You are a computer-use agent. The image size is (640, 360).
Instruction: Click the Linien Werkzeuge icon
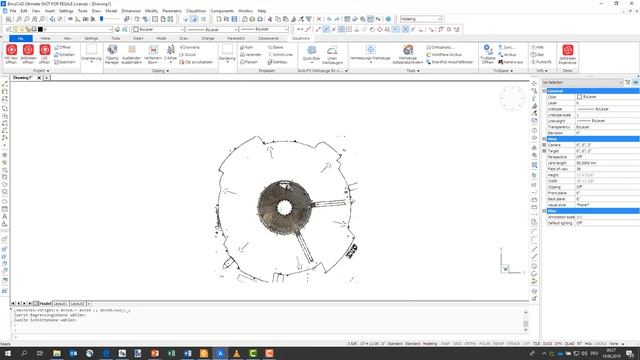tap(332, 50)
